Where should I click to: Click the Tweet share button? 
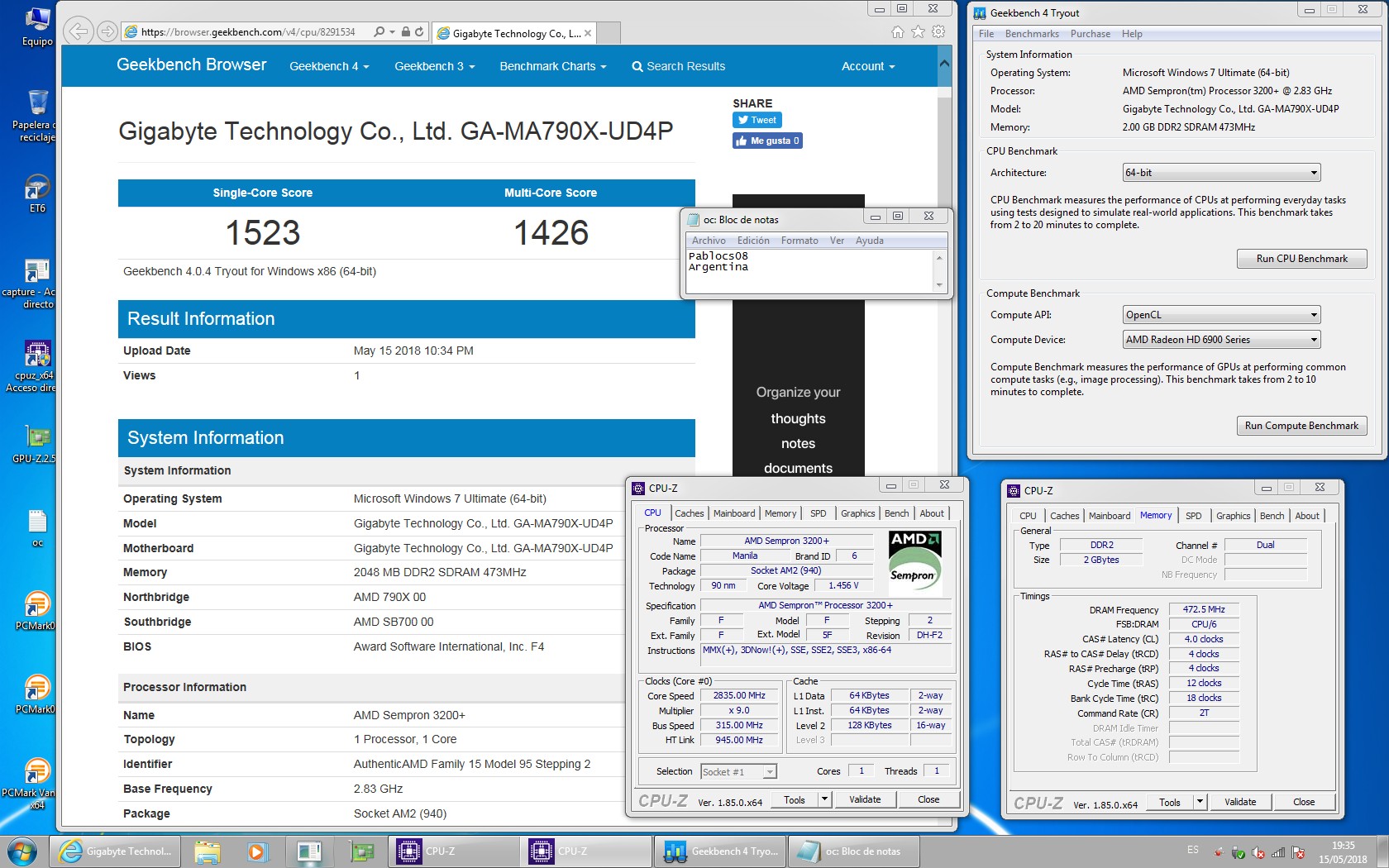tap(757, 120)
